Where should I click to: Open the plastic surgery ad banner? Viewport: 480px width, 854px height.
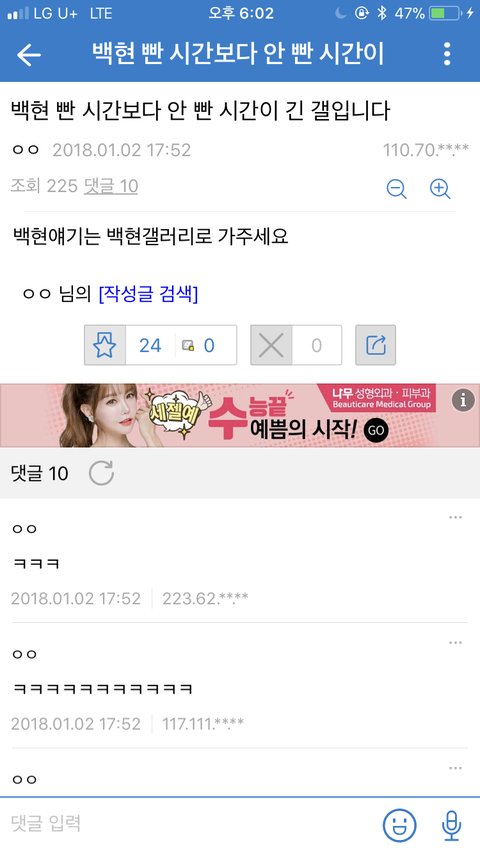pyautogui.click(x=240, y=416)
